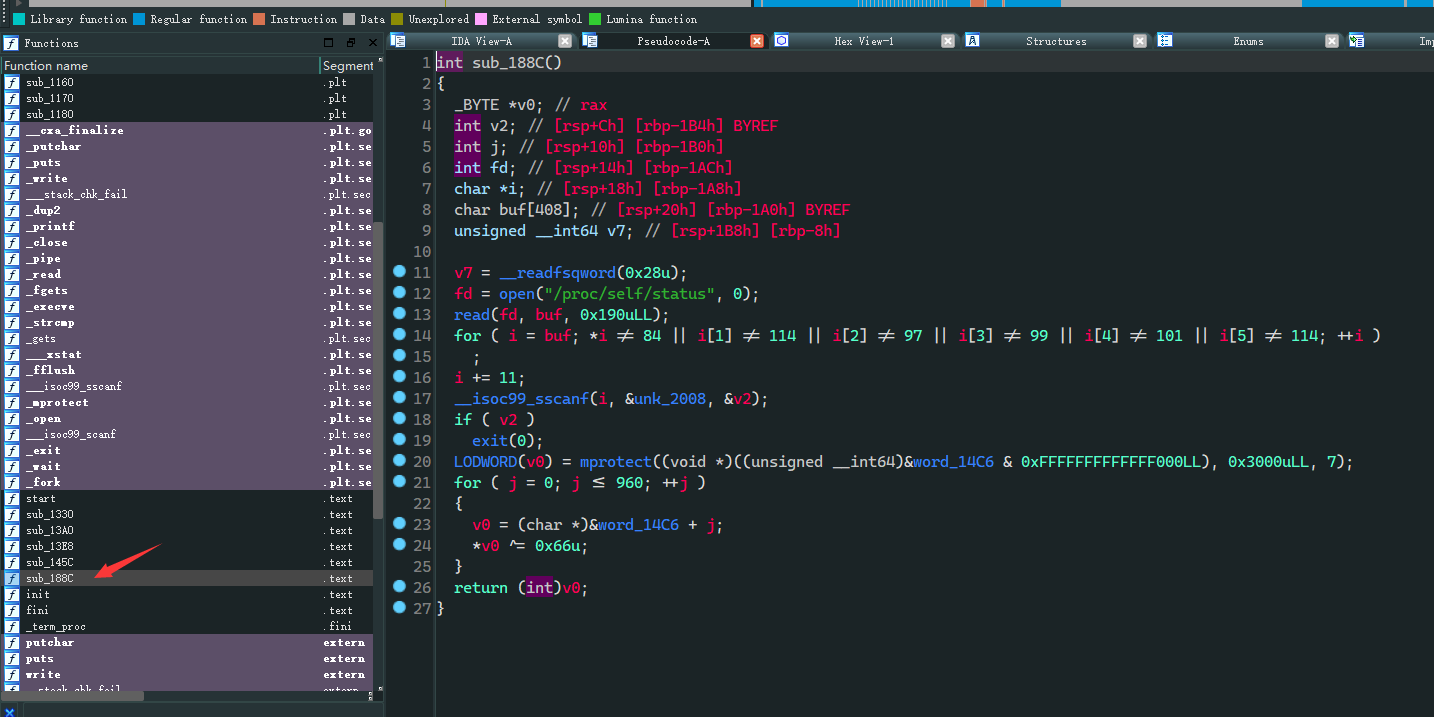Click the Structures tab icon
The width and height of the screenshot is (1434, 717).
tap(972, 41)
